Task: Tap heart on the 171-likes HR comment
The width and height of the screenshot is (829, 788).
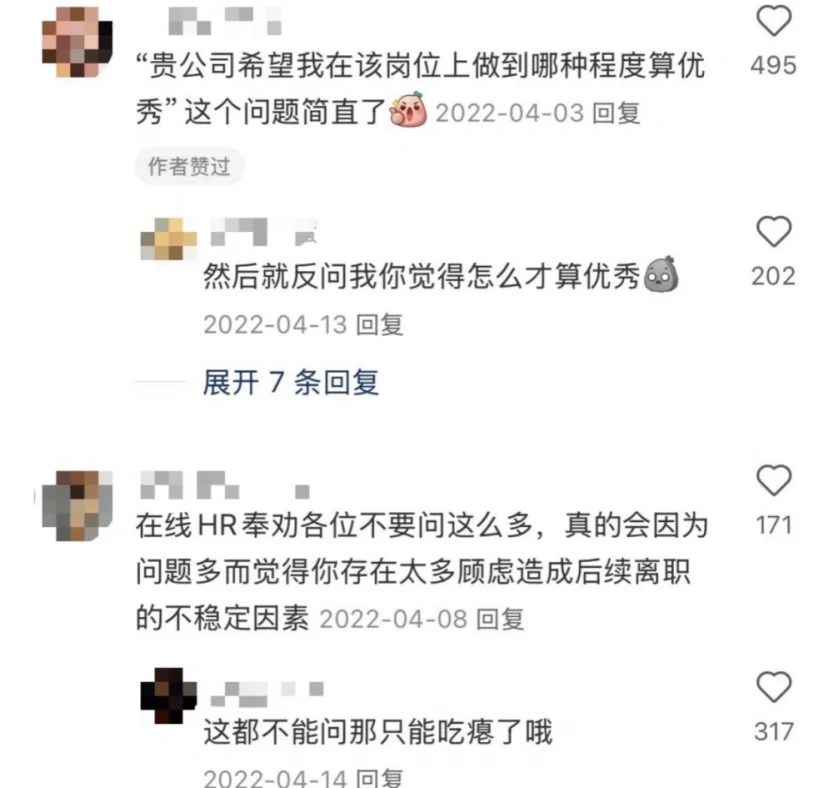Action: [774, 480]
